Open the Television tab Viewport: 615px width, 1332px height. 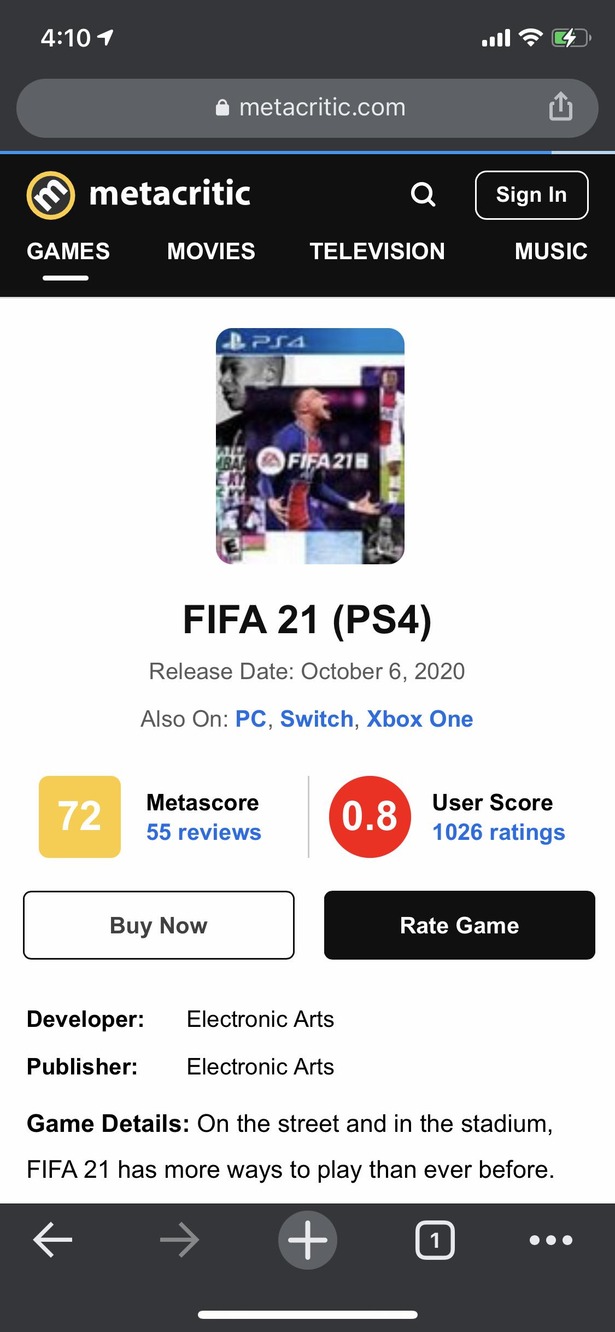coord(377,252)
